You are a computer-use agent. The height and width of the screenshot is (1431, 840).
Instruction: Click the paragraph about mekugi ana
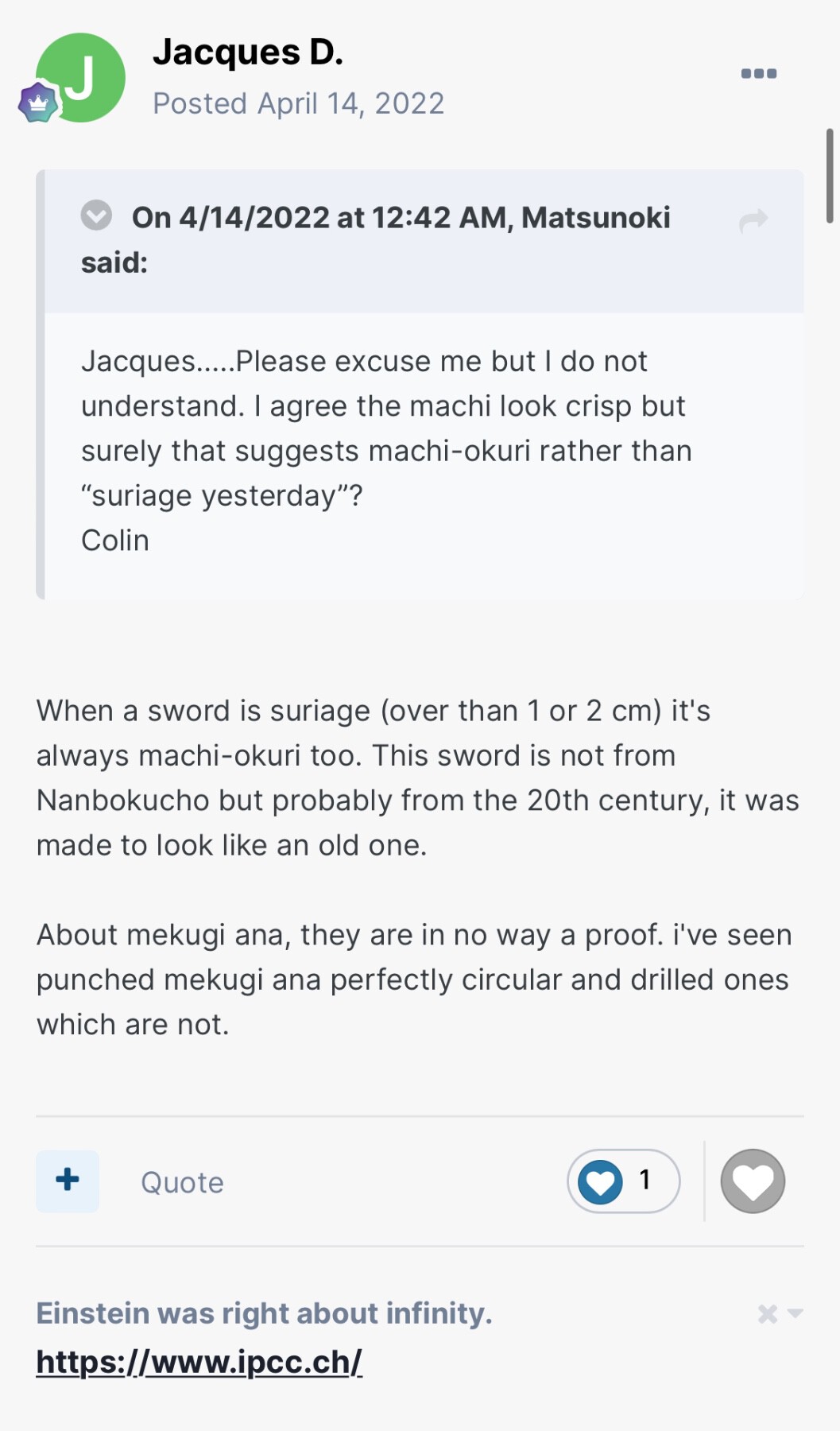point(413,979)
